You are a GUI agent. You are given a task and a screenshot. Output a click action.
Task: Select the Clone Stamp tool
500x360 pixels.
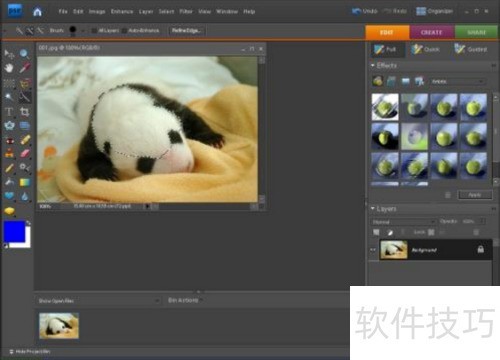(x=9, y=154)
